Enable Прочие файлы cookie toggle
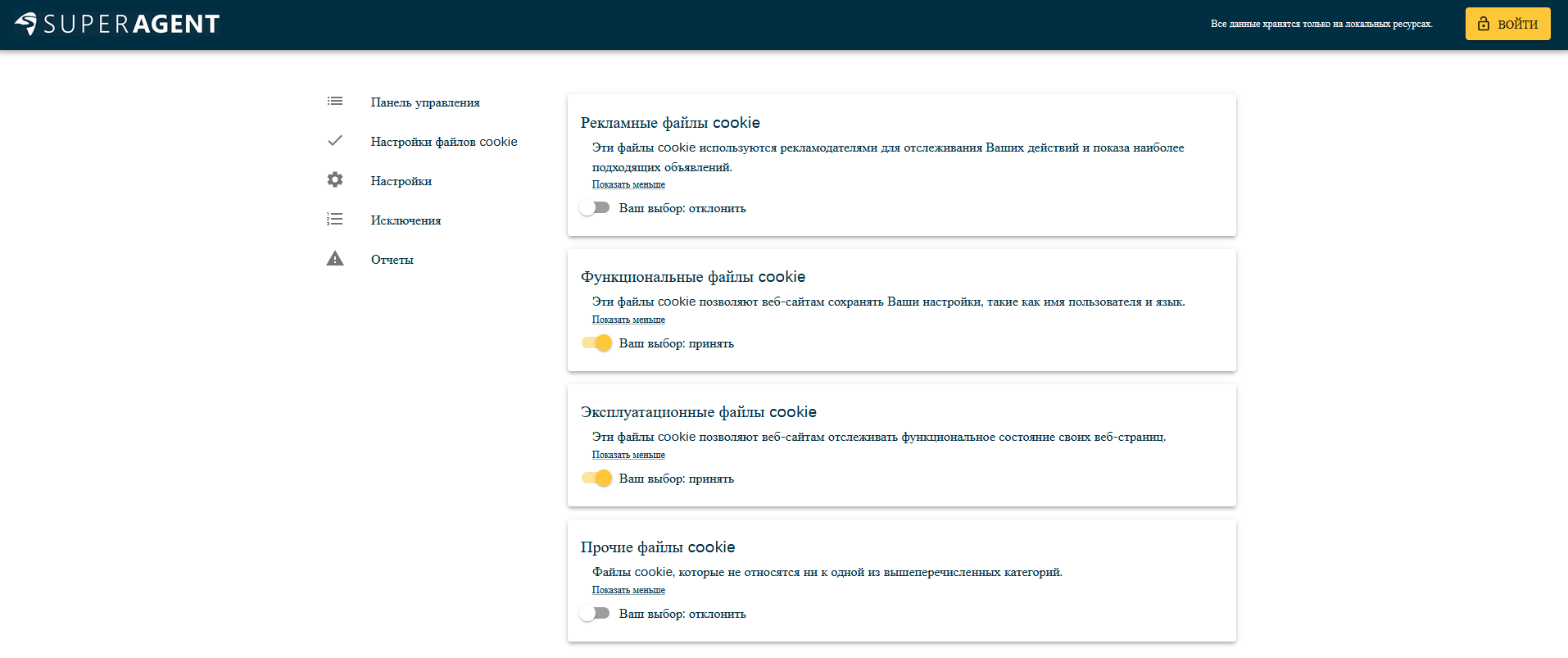Image resolution: width=1568 pixels, height=658 pixels. (595, 614)
